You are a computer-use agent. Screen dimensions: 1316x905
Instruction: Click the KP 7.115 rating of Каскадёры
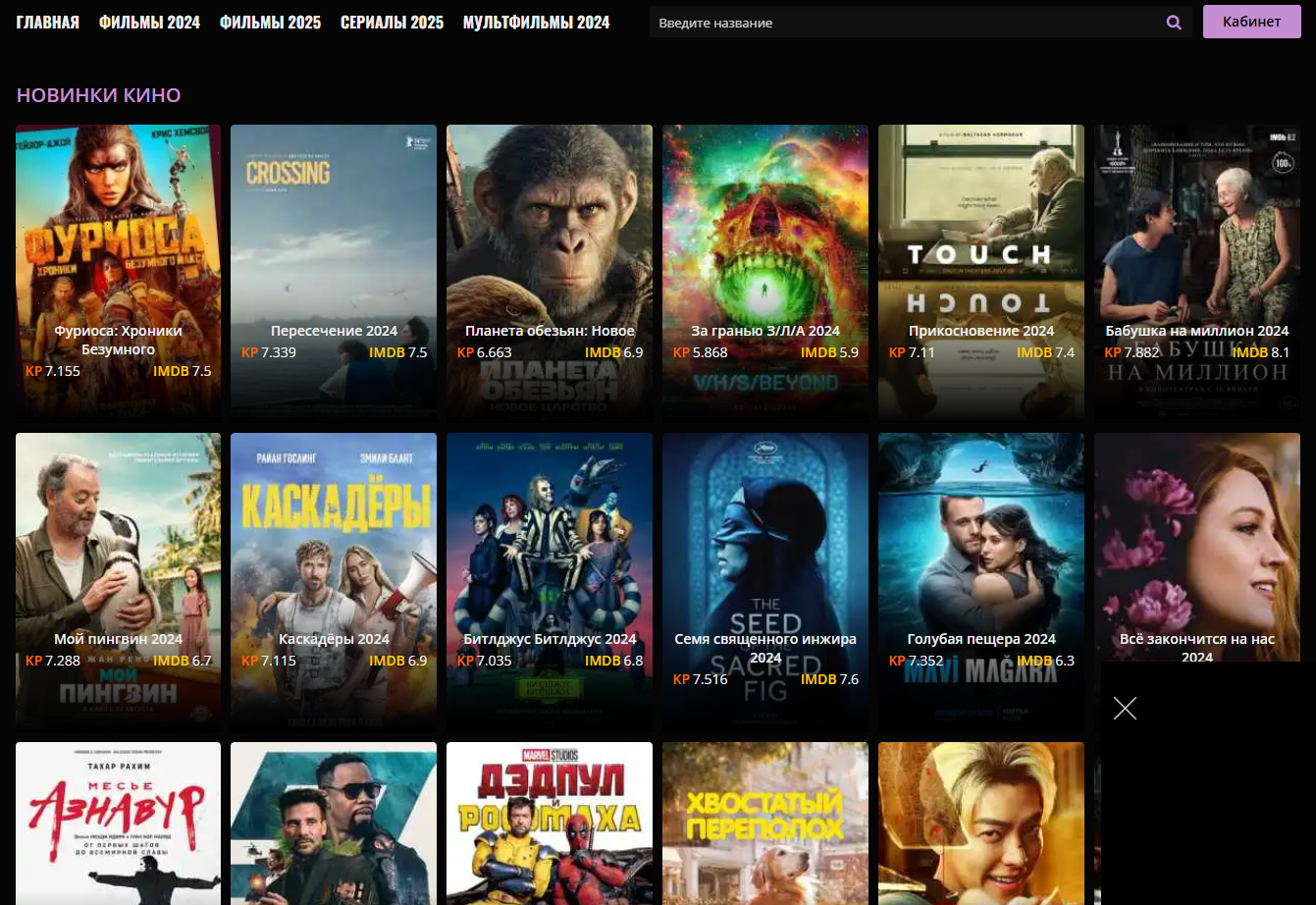(x=269, y=661)
